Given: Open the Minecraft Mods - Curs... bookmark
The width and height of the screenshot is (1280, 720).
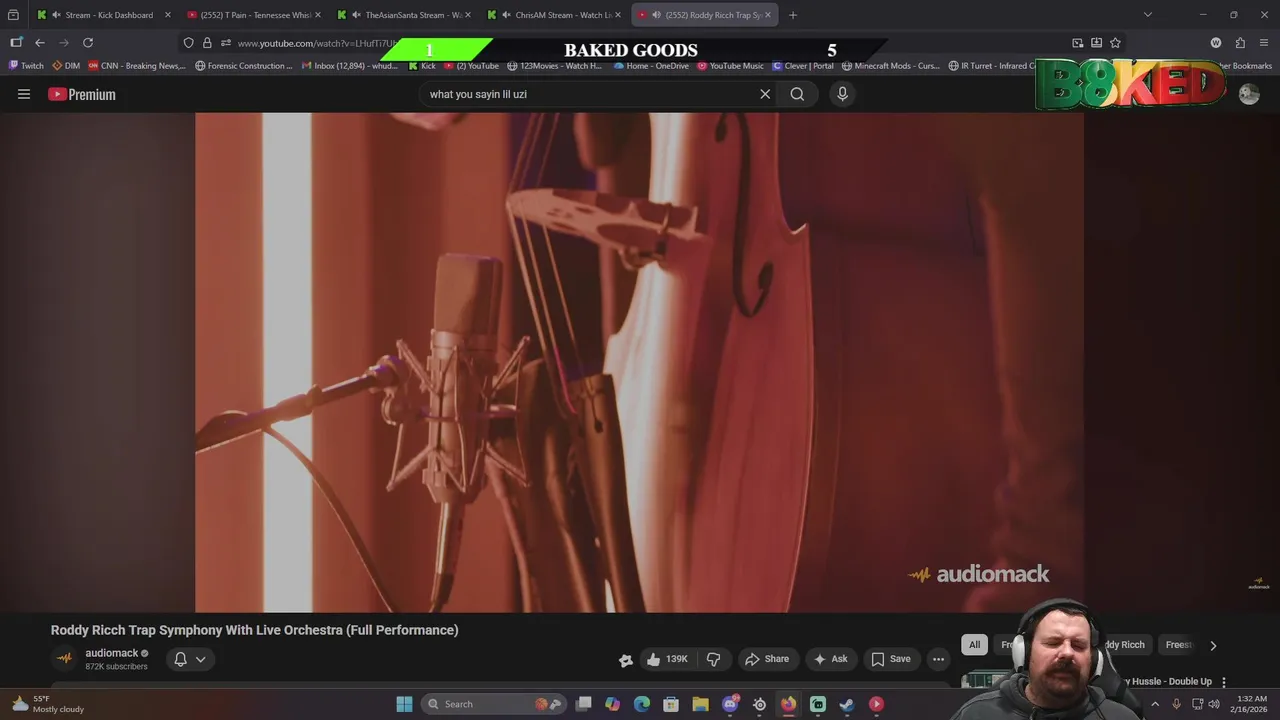Looking at the screenshot, I should pos(891,66).
